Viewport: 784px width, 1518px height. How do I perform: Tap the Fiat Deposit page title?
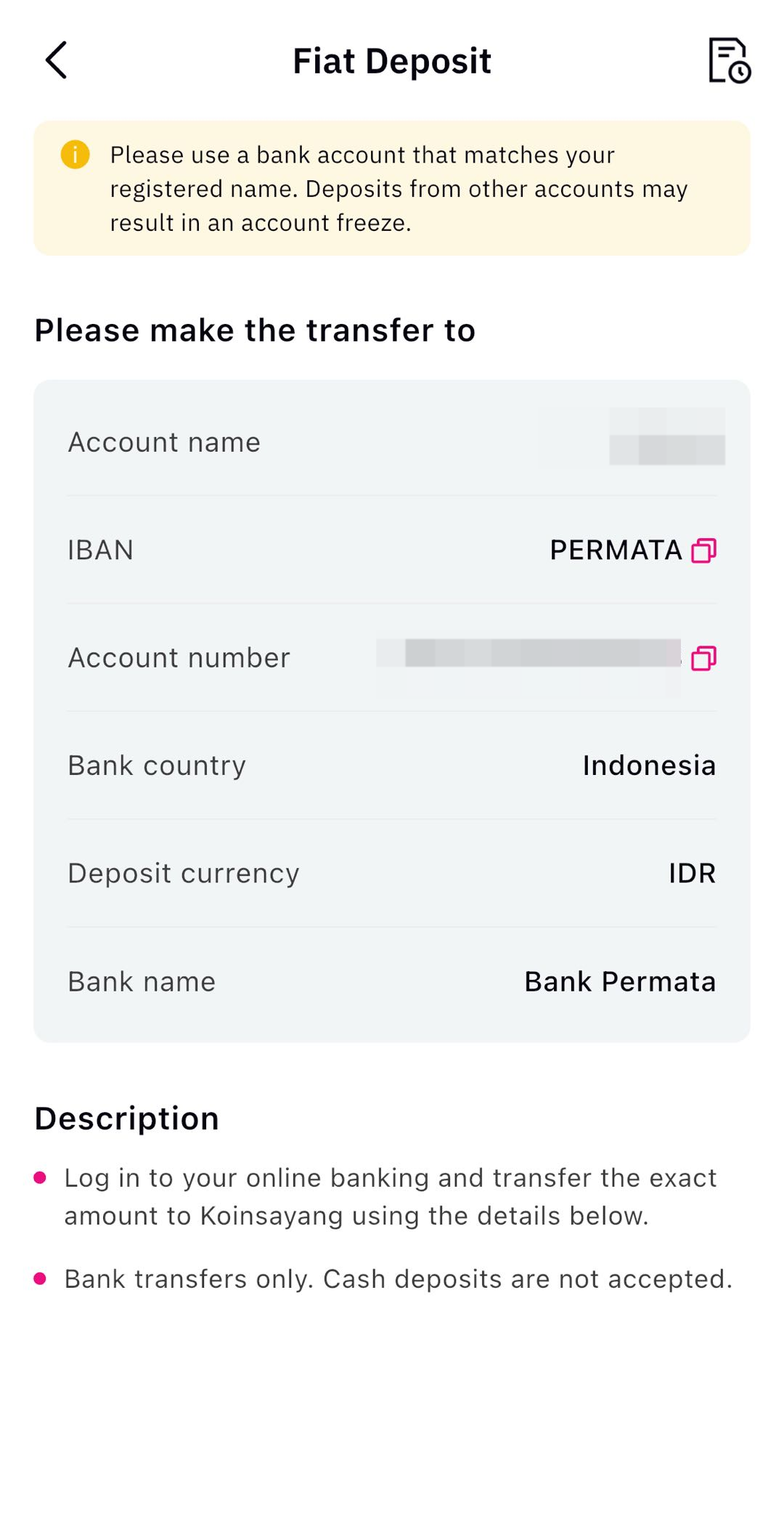tap(392, 61)
